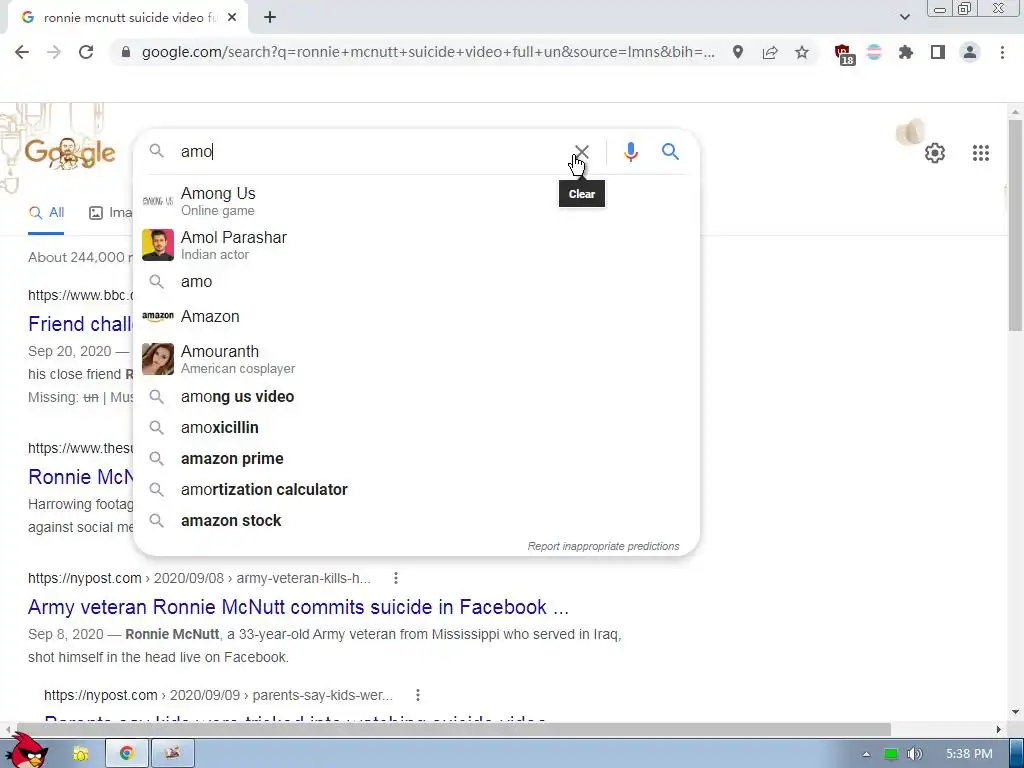
Task: Close the ronnie mcnutt search tab
Action: pyautogui.click(x=232, y=18)
